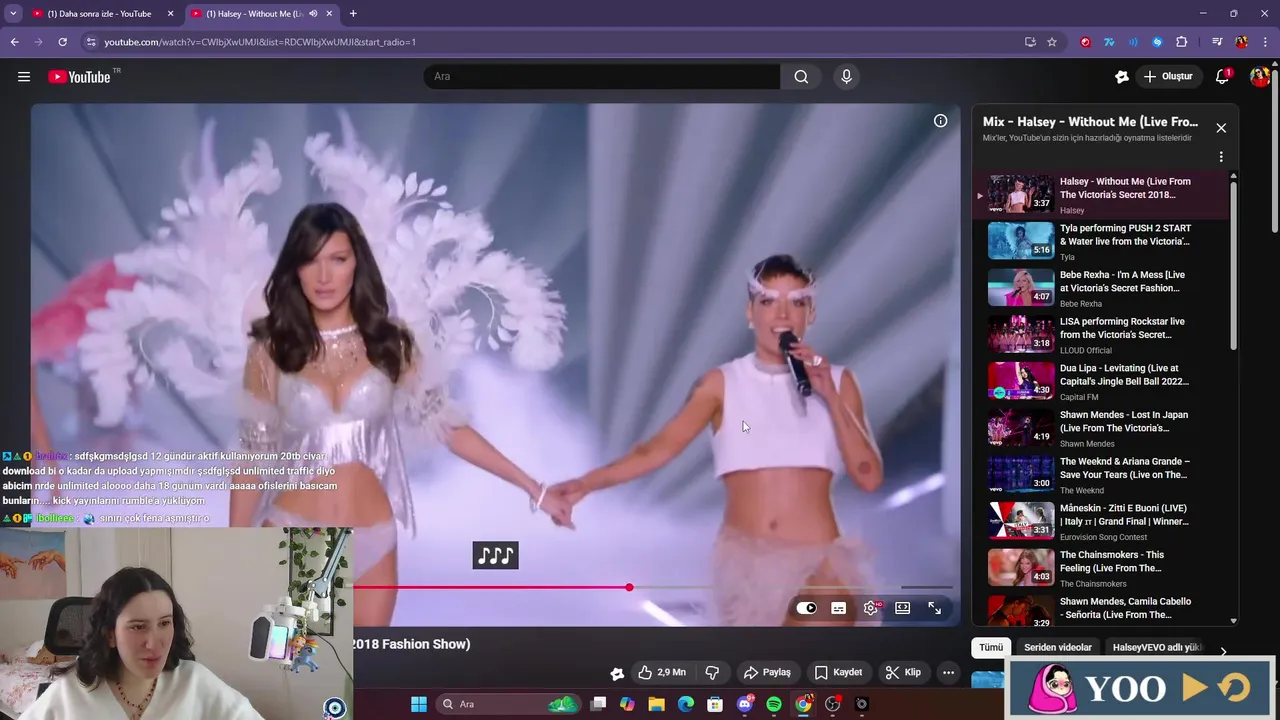
Task: Select the HalseyVEVO adlı chip
Action: click(x=1157, y=647)
